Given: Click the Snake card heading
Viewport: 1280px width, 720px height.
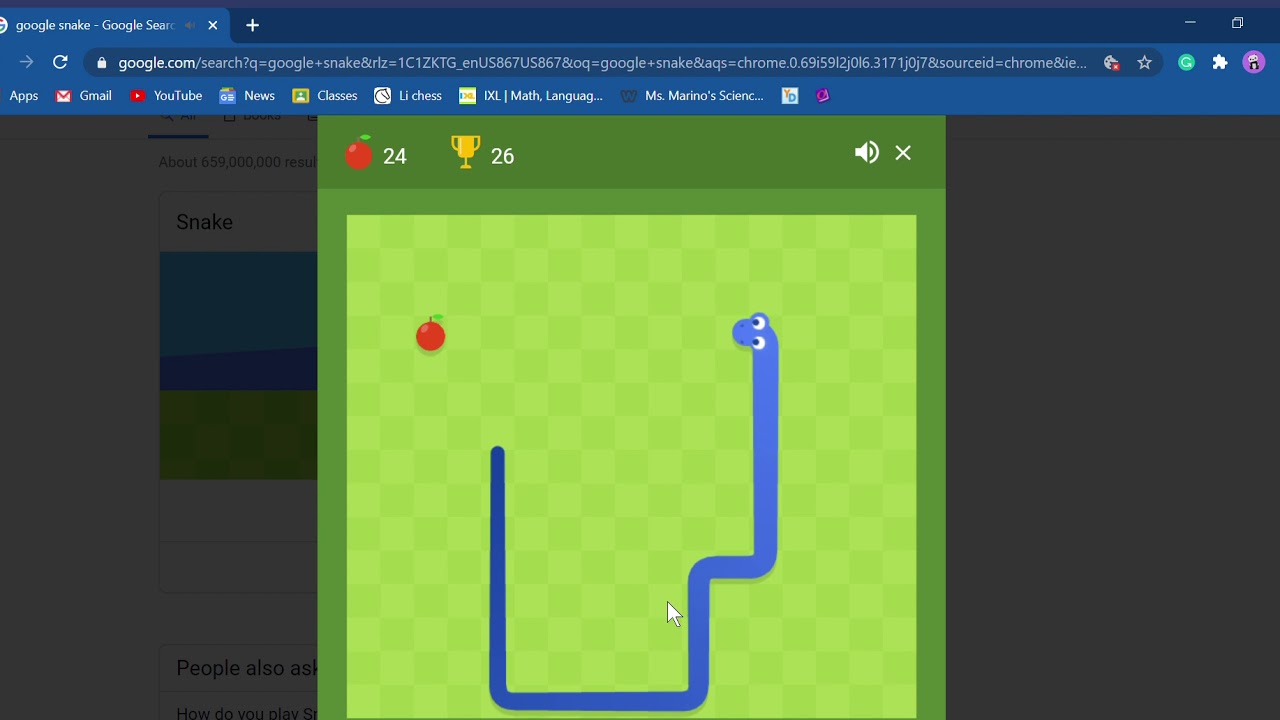Looking at the screenshot, I should click(x=204, y=222).
